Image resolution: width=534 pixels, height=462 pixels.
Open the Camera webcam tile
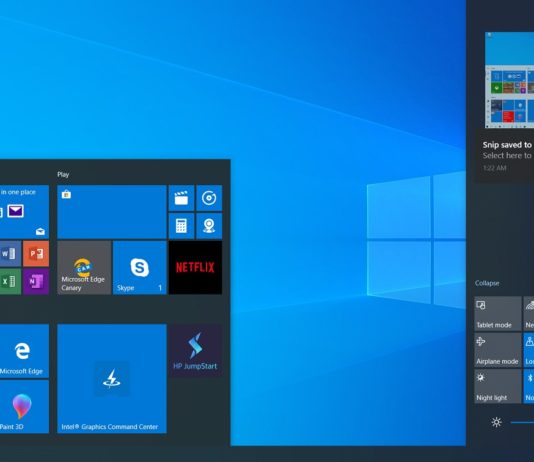click(x=209, y=226)
